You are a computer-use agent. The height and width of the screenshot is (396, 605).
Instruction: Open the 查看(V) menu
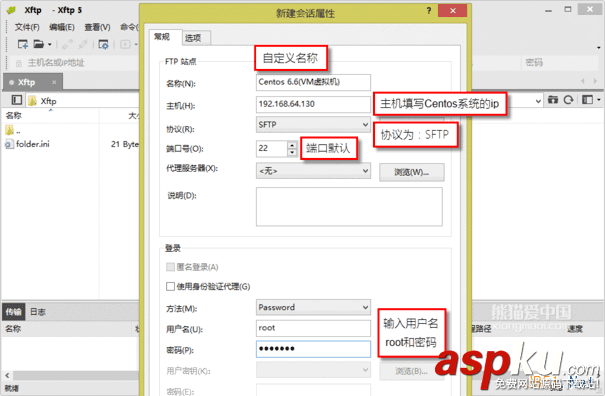(x=97, y=27)
